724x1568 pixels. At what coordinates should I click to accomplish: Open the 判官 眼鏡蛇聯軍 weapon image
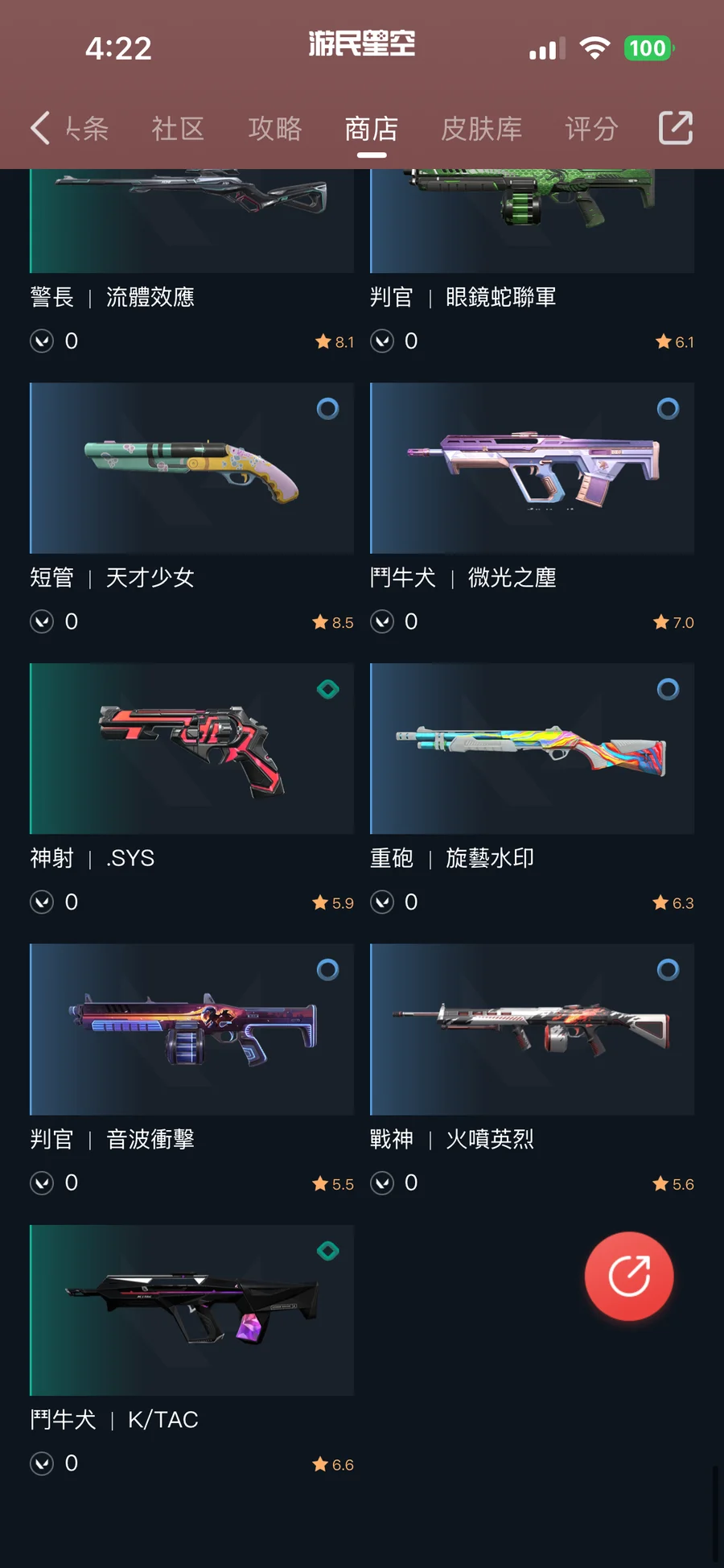coord(532,221)
